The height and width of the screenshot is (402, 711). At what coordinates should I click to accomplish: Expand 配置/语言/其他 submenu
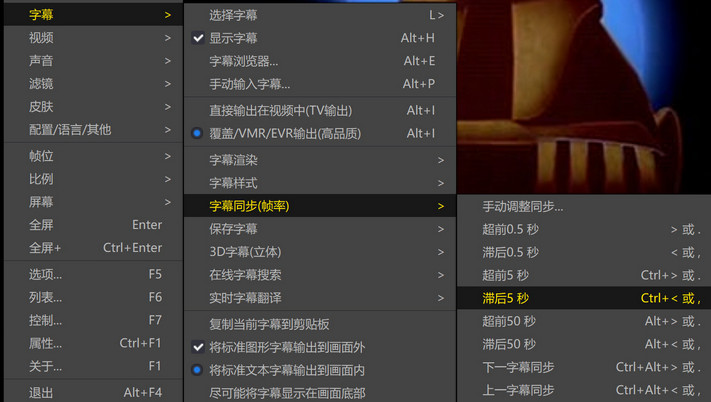click(93, 130)
